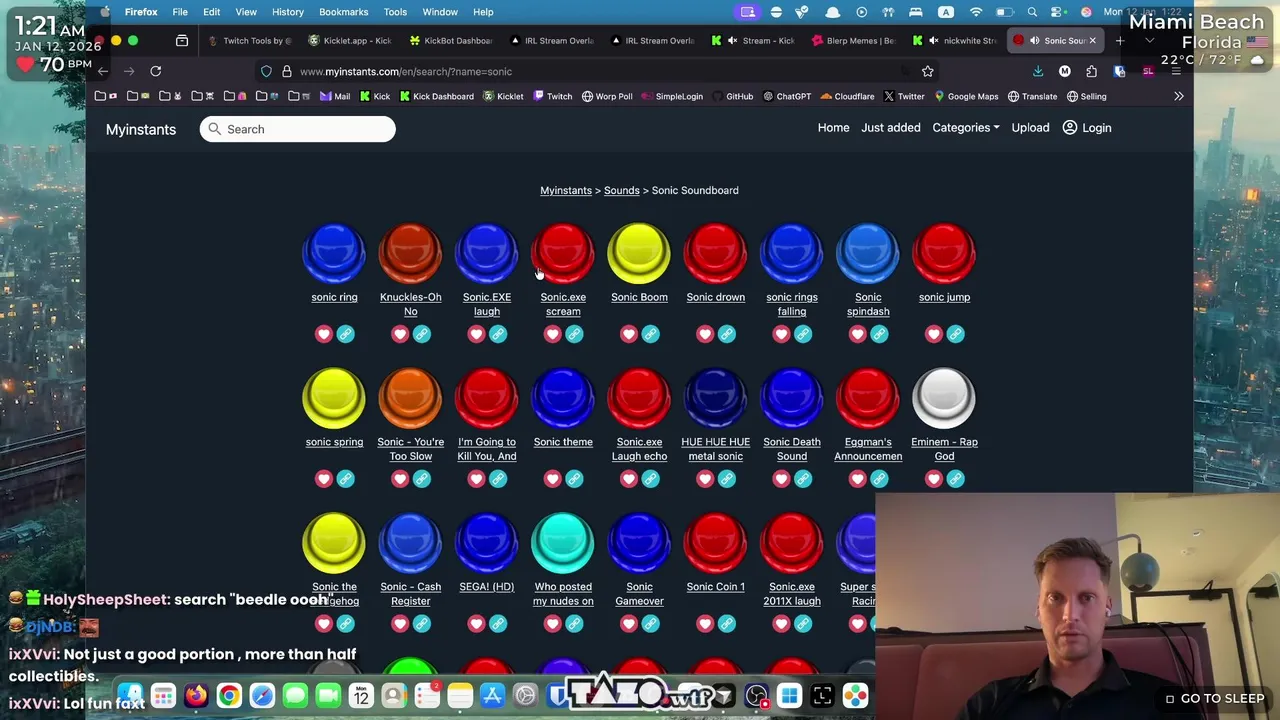Screen dimensions: 1280x720
Task: Click the magnifier icon in Myinstants search
Action: 214,129
